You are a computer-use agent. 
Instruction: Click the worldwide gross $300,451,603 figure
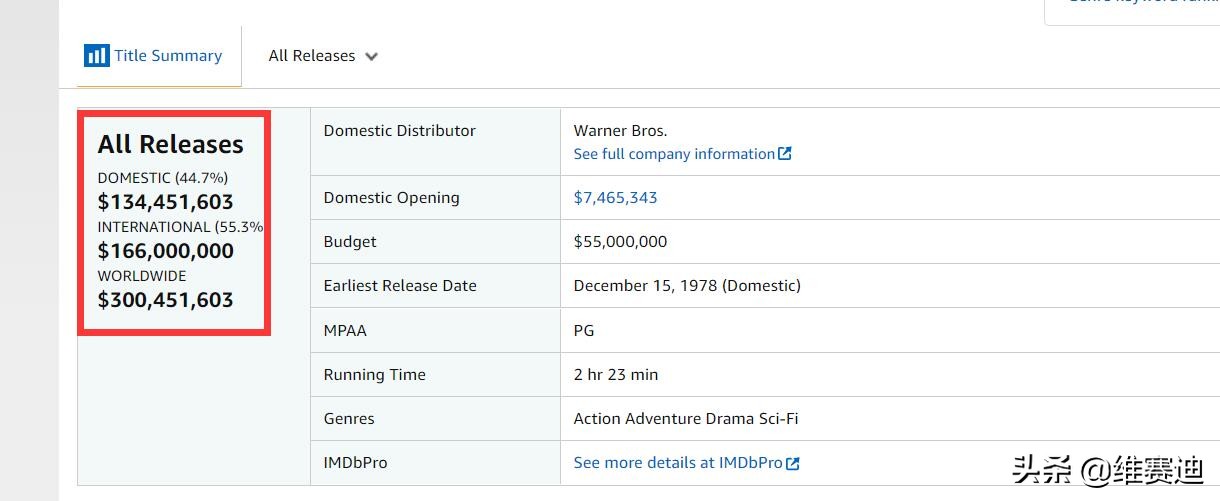tap(165, 300)
